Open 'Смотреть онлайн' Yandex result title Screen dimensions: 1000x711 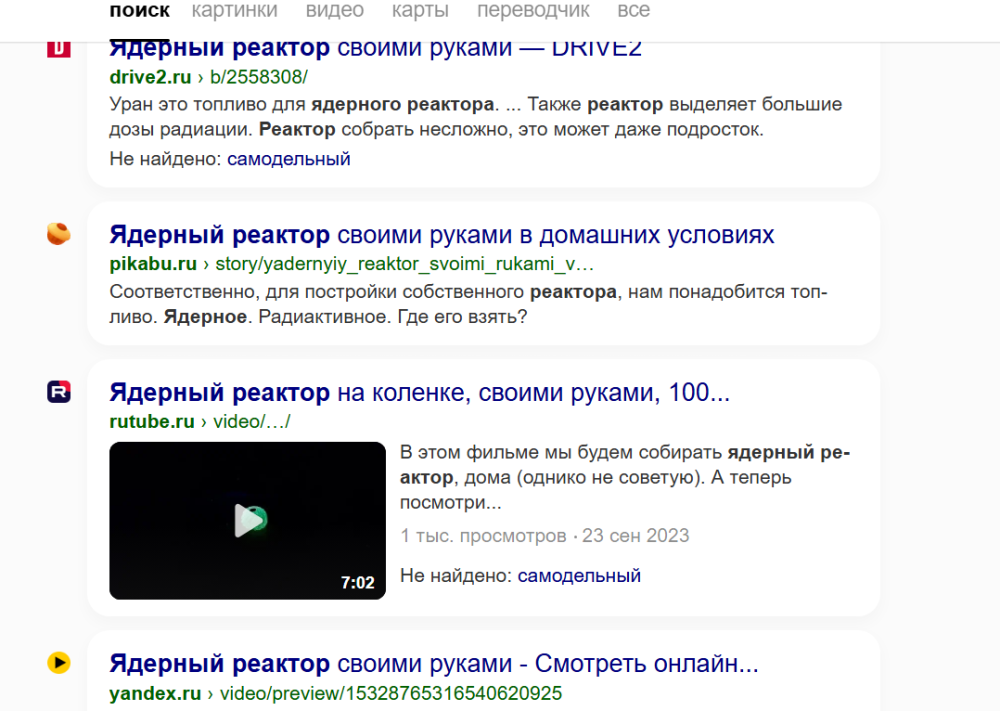pos(434,664)
